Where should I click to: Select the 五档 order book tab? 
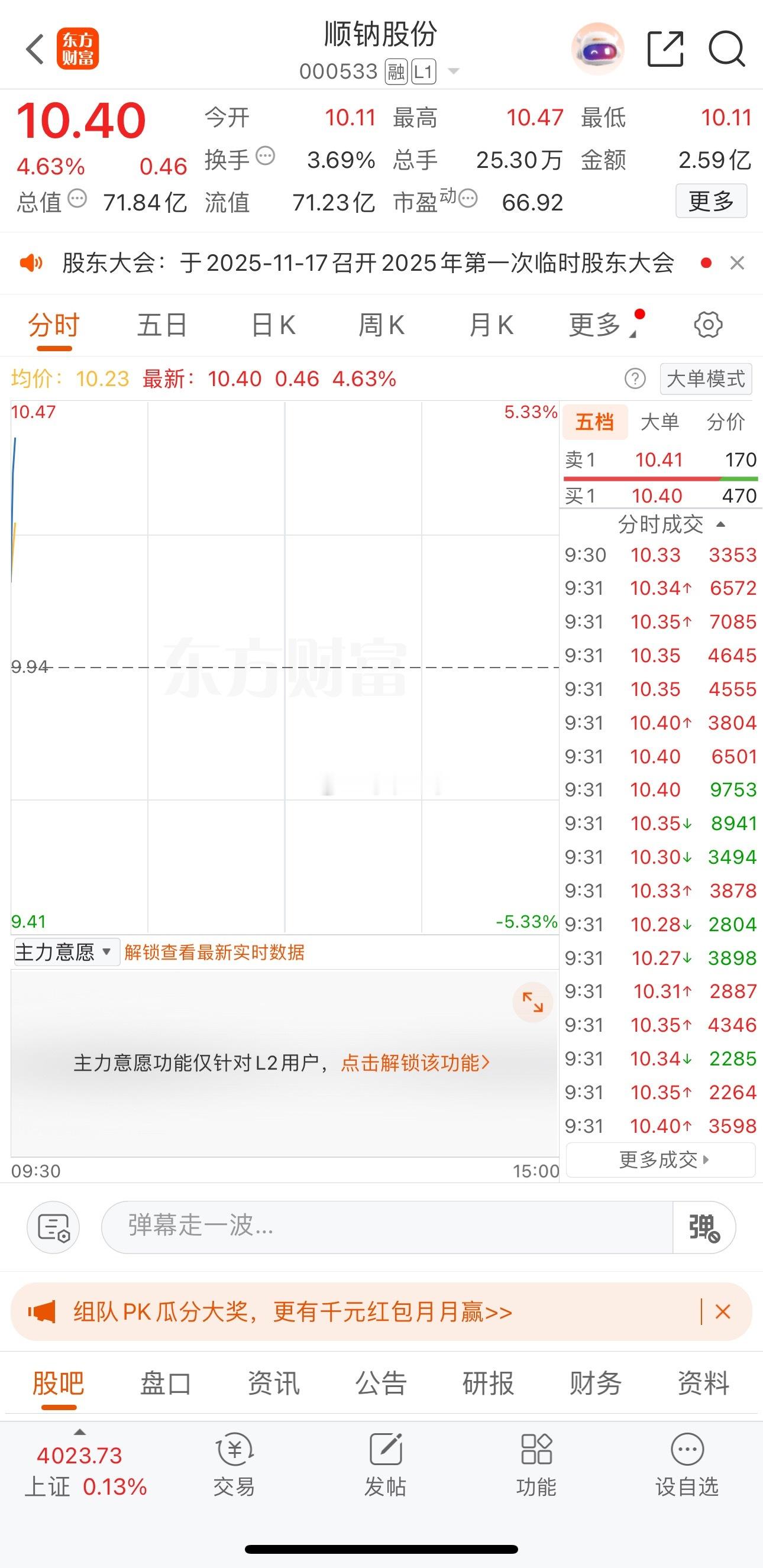594,422
